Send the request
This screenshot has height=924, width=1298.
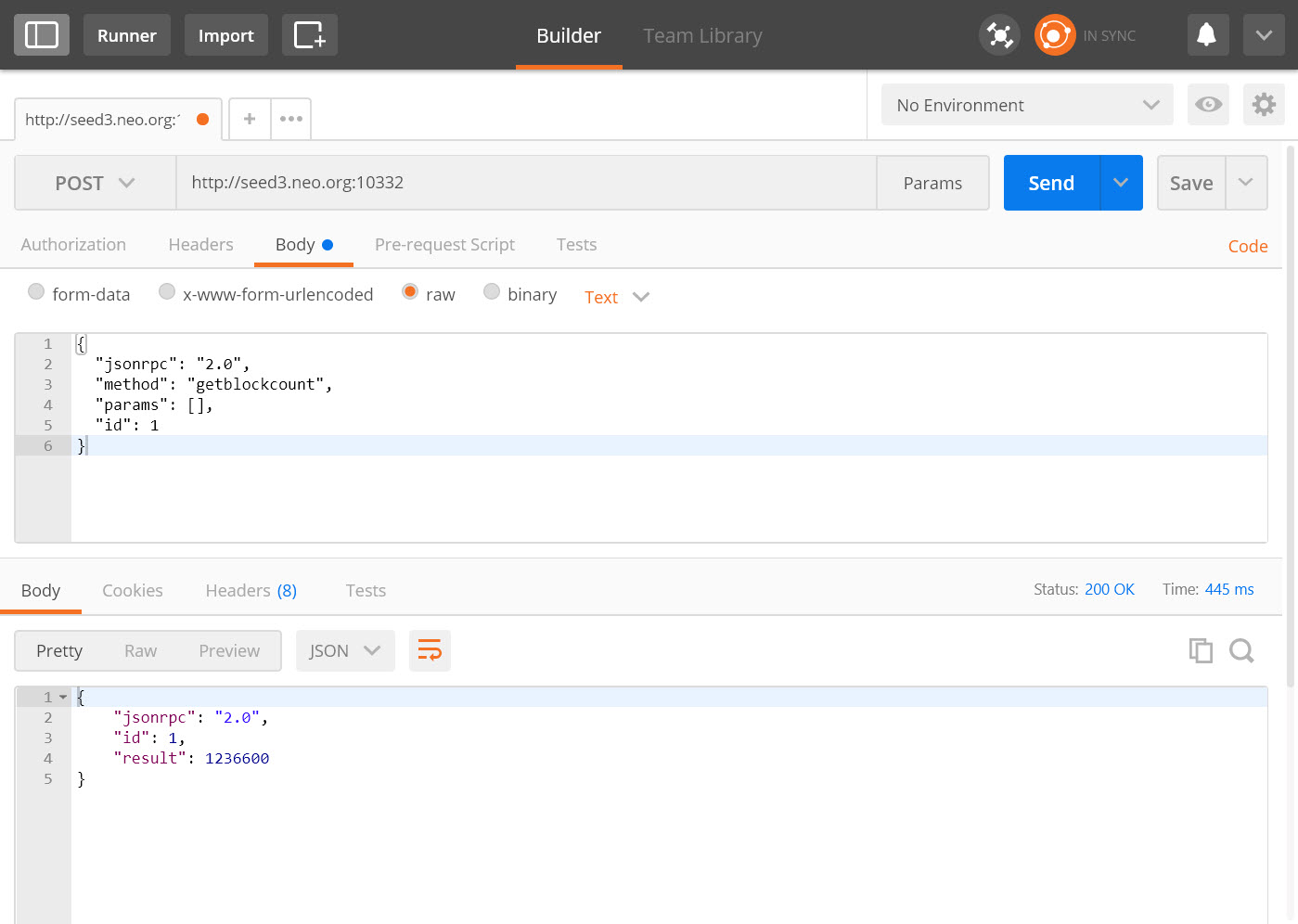coord(1051,183)
